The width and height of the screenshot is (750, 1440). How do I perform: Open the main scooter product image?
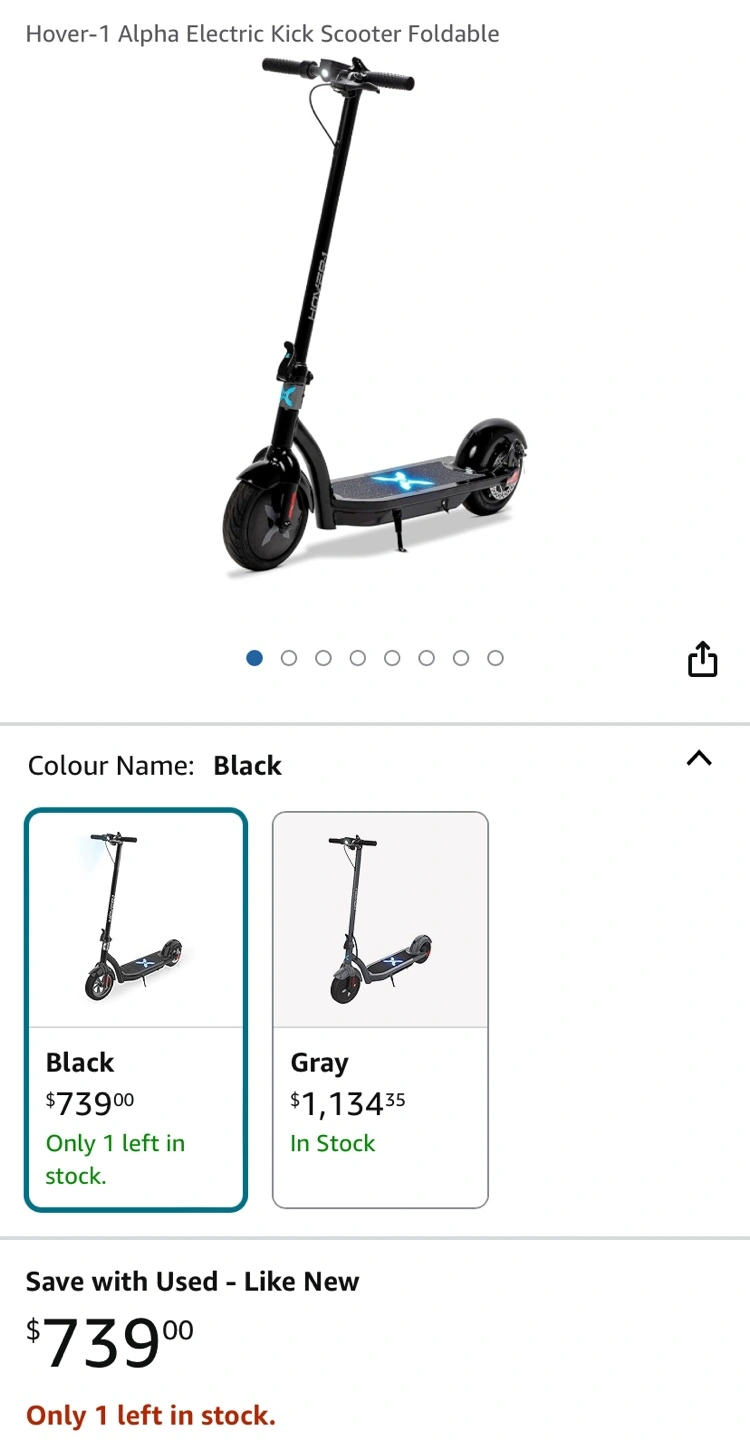(375, 316)
